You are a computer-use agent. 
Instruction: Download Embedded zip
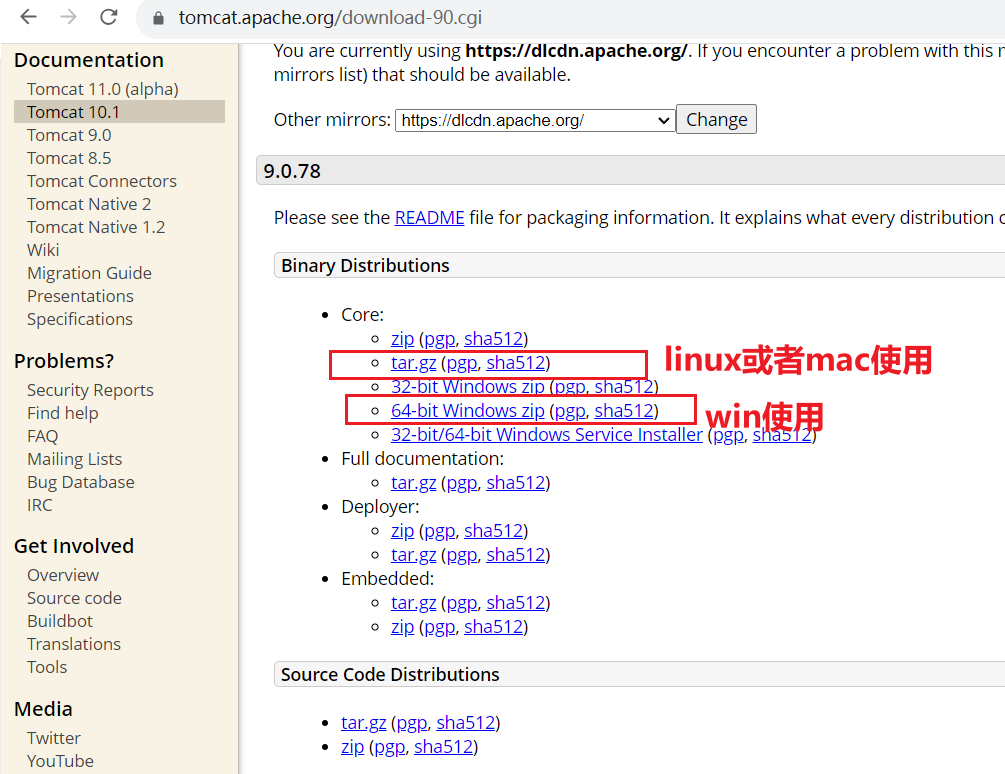403,627
